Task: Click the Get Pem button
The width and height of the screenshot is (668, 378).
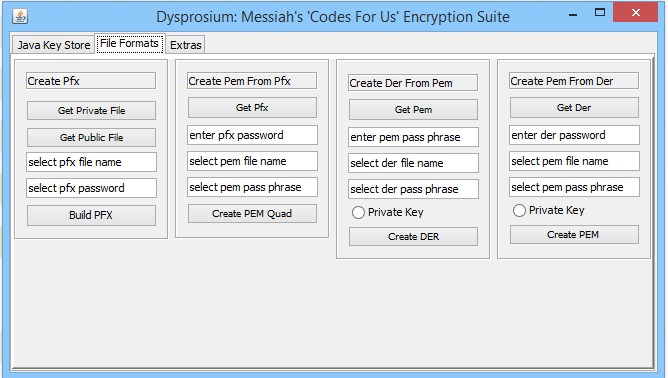Action: pos(413,110)
